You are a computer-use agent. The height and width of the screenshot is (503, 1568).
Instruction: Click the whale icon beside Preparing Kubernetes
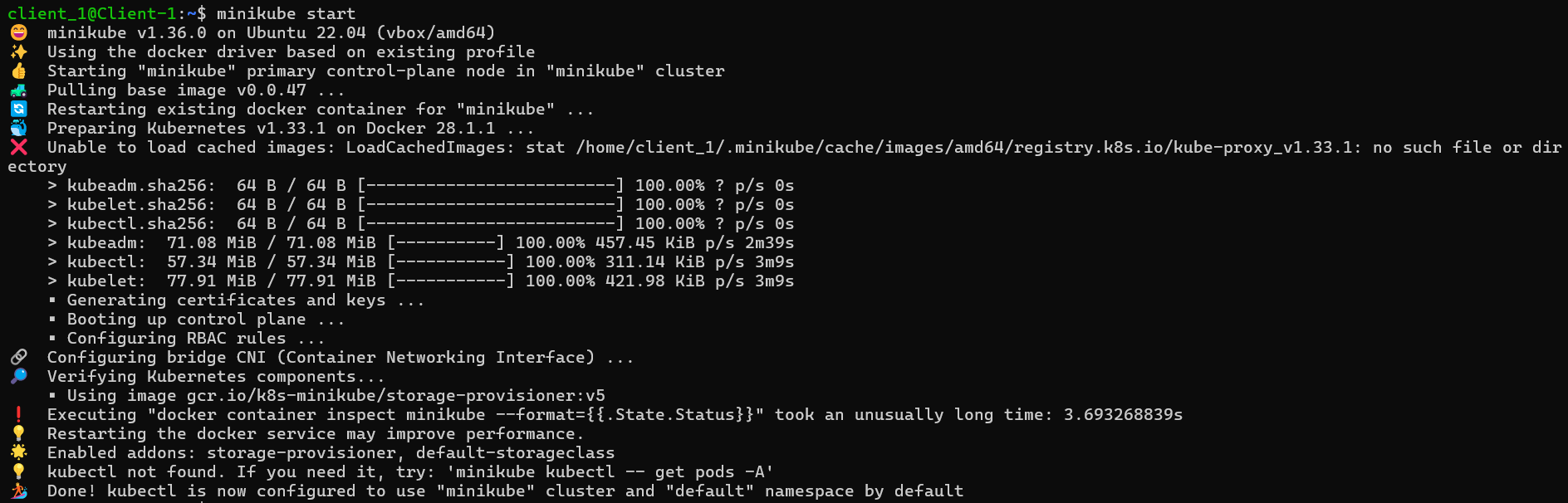[x=18, y=128]
